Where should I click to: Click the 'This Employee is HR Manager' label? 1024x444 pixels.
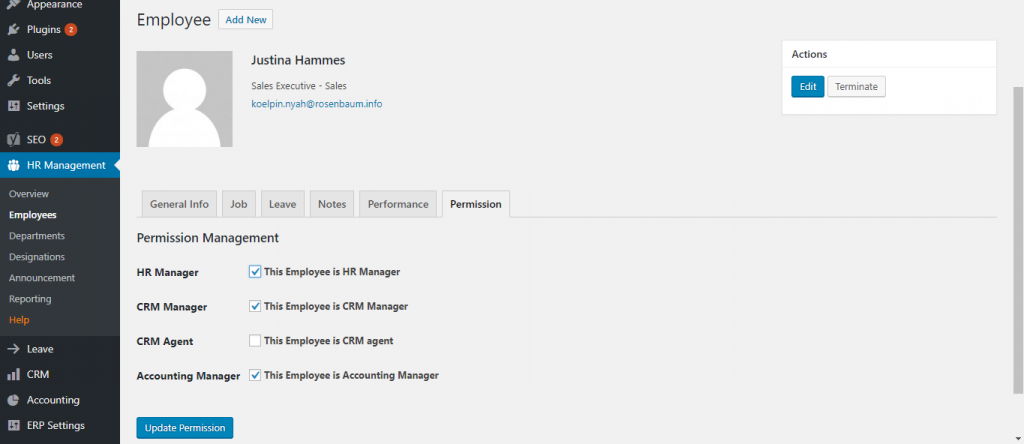pos(332,272)
